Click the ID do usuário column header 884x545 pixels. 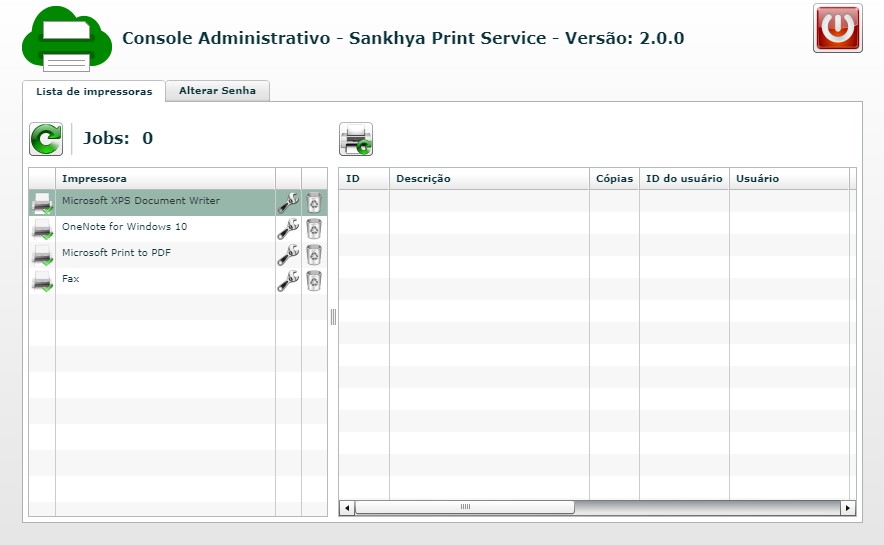point(684,178)
